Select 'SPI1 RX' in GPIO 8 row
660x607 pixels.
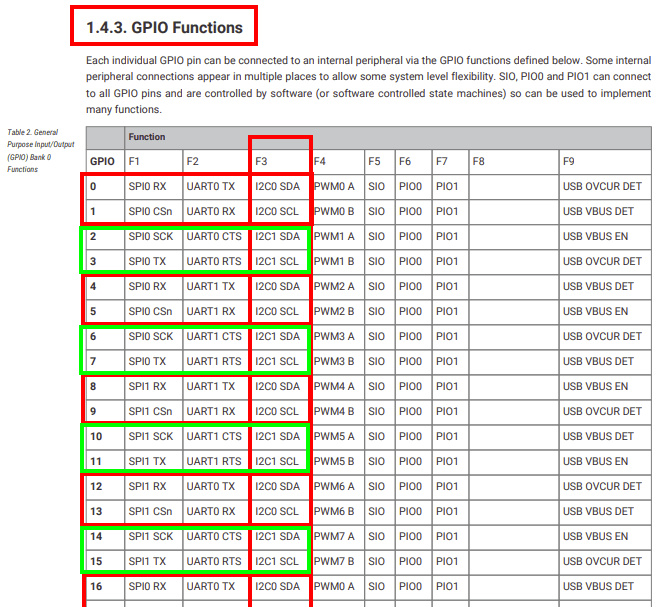[x=147, y=386]
